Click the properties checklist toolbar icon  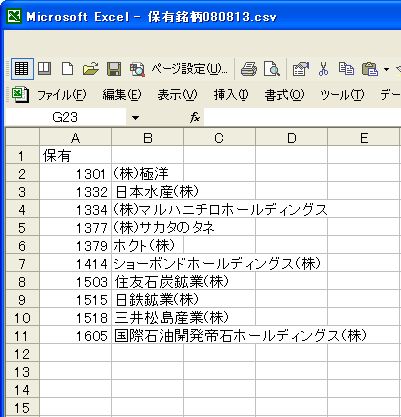tap(301, 69)
